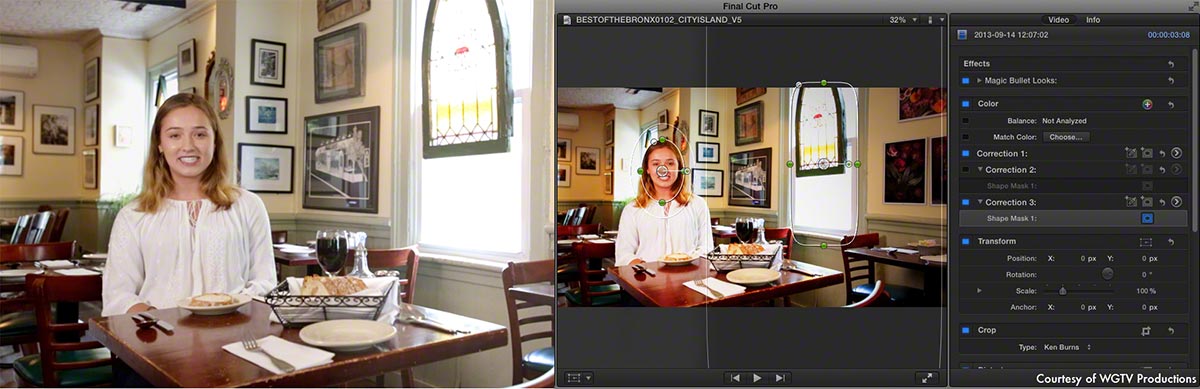Open Correction 3 color board arrow button
Image resolution: width=1200 pixels, height=389 pixels.
click(1176, 202)
